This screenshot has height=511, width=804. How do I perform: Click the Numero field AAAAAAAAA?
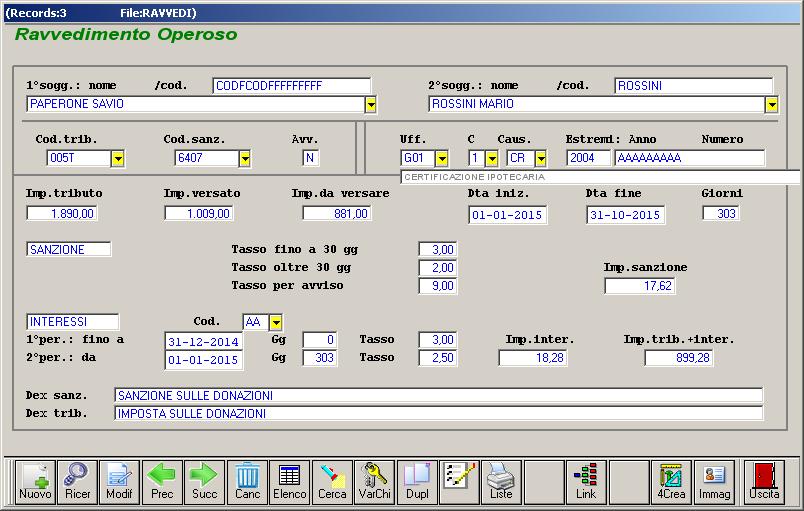click(690, 158)
